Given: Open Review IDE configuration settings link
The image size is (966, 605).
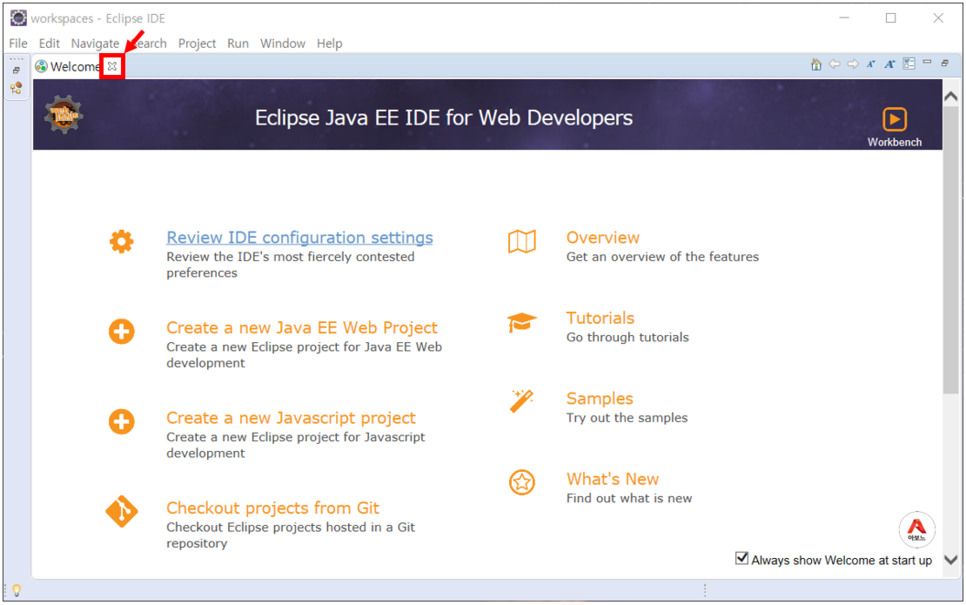Looking at the screenshot, I should tap(299, 238).
